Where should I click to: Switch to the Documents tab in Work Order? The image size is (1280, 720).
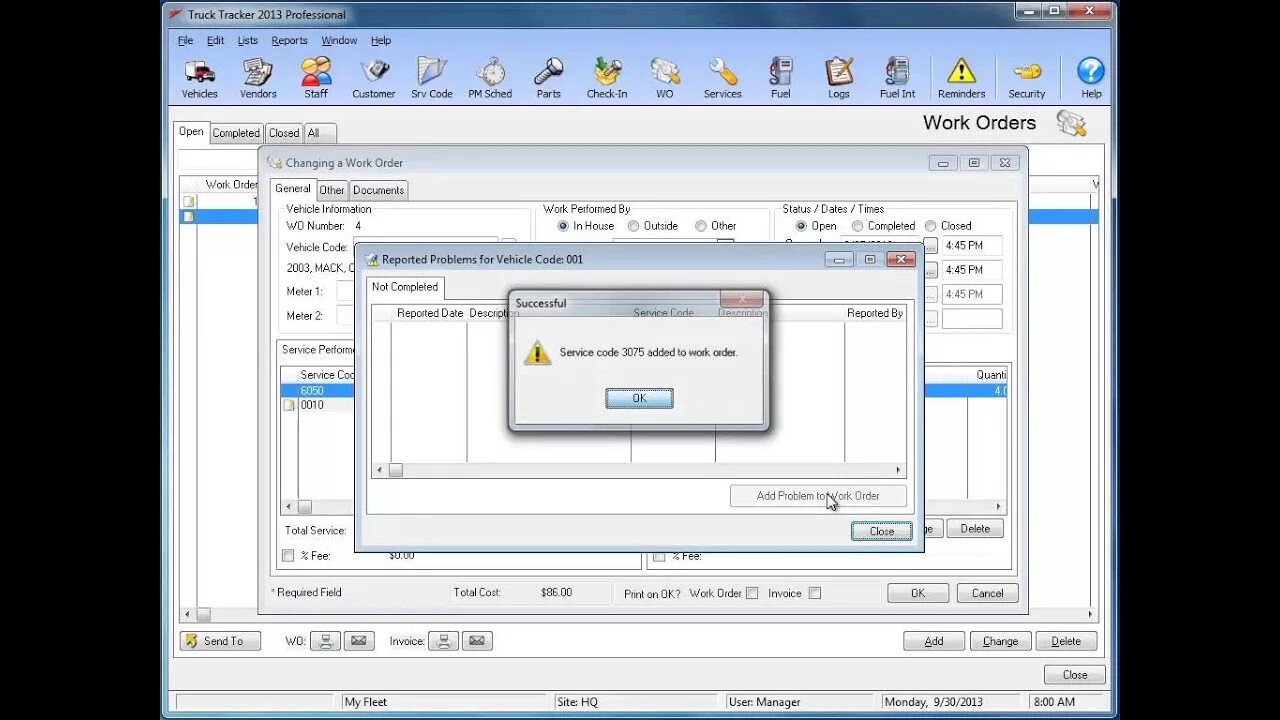click(x=378, y=190)
